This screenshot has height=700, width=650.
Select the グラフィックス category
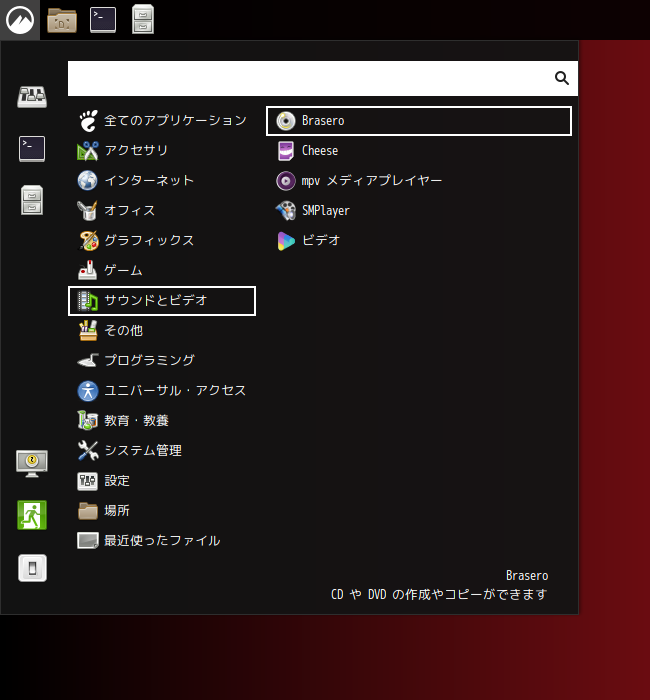(162, 241)
